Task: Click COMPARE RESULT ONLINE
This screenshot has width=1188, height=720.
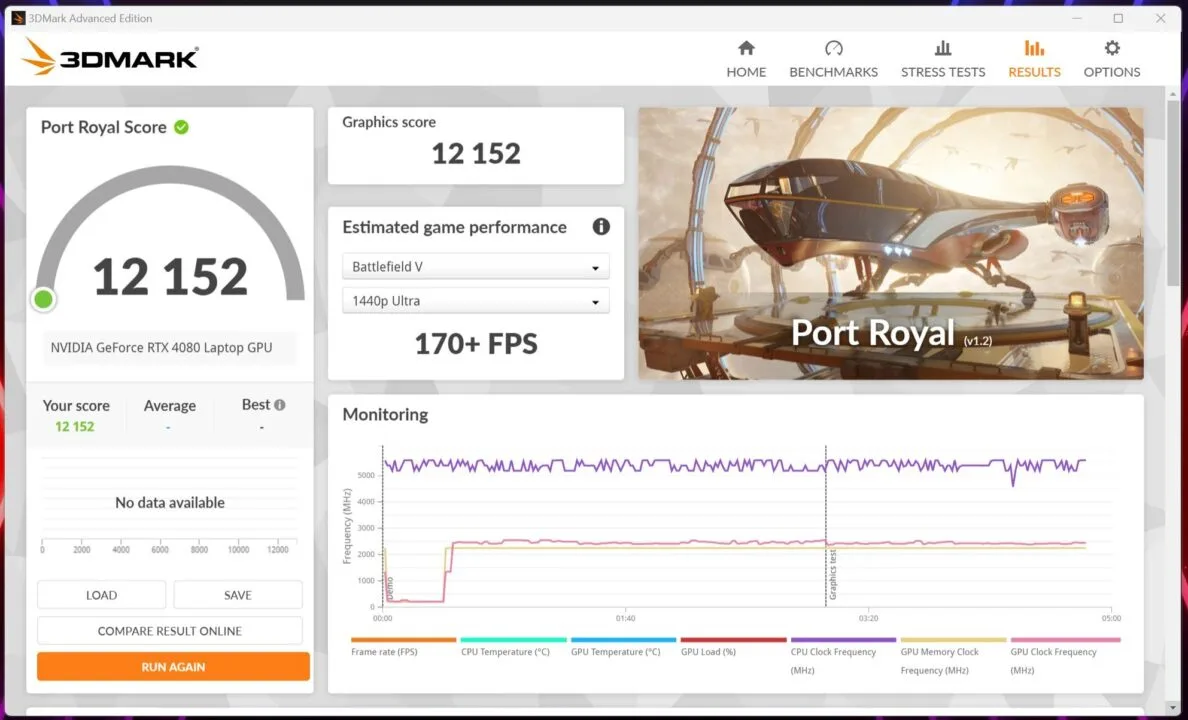Action: 170,631
